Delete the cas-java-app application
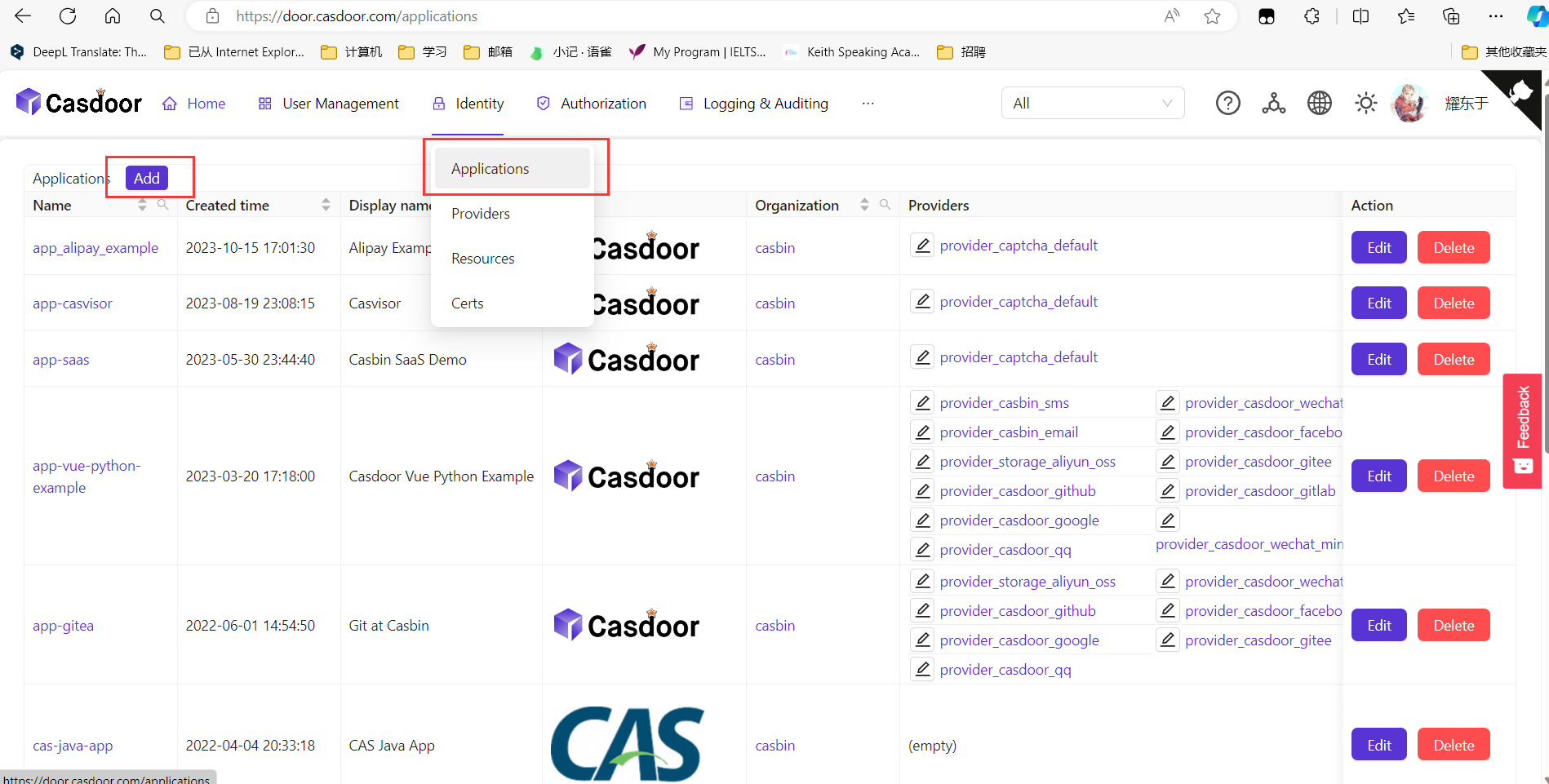Screen dimensions: 1549x784 click(1453, 744)
